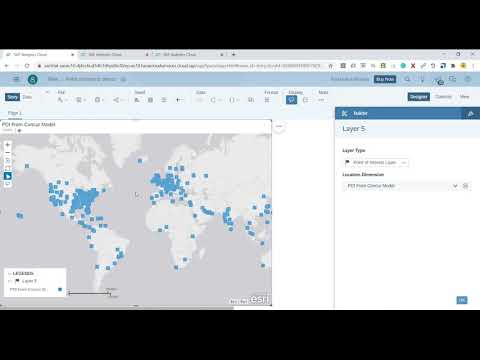Viewport: 480px width, 360px height.
Task: Open the user profile icon
Action: tap(468, 79)
